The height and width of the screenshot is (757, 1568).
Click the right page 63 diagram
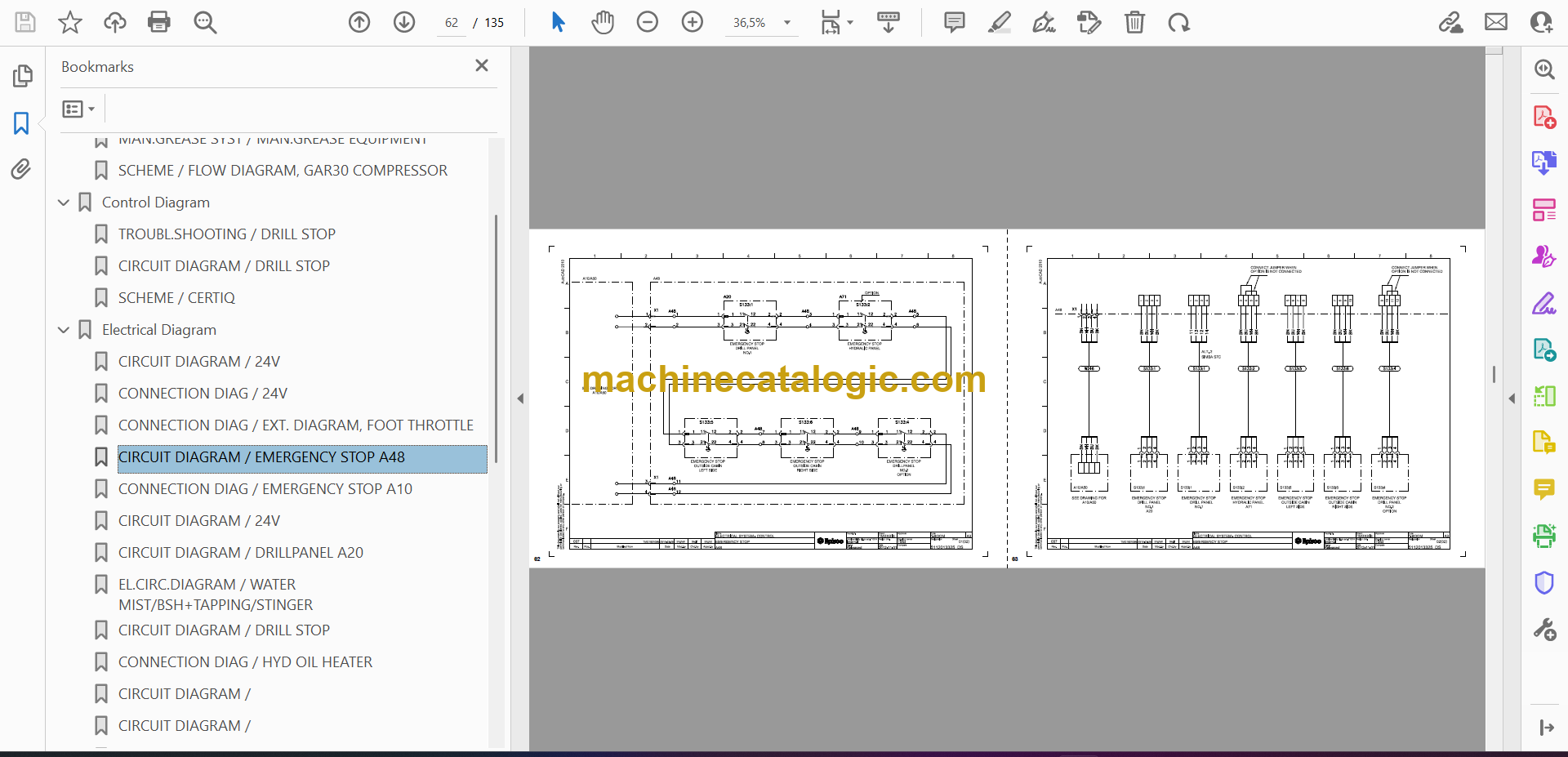(1246, 399)
